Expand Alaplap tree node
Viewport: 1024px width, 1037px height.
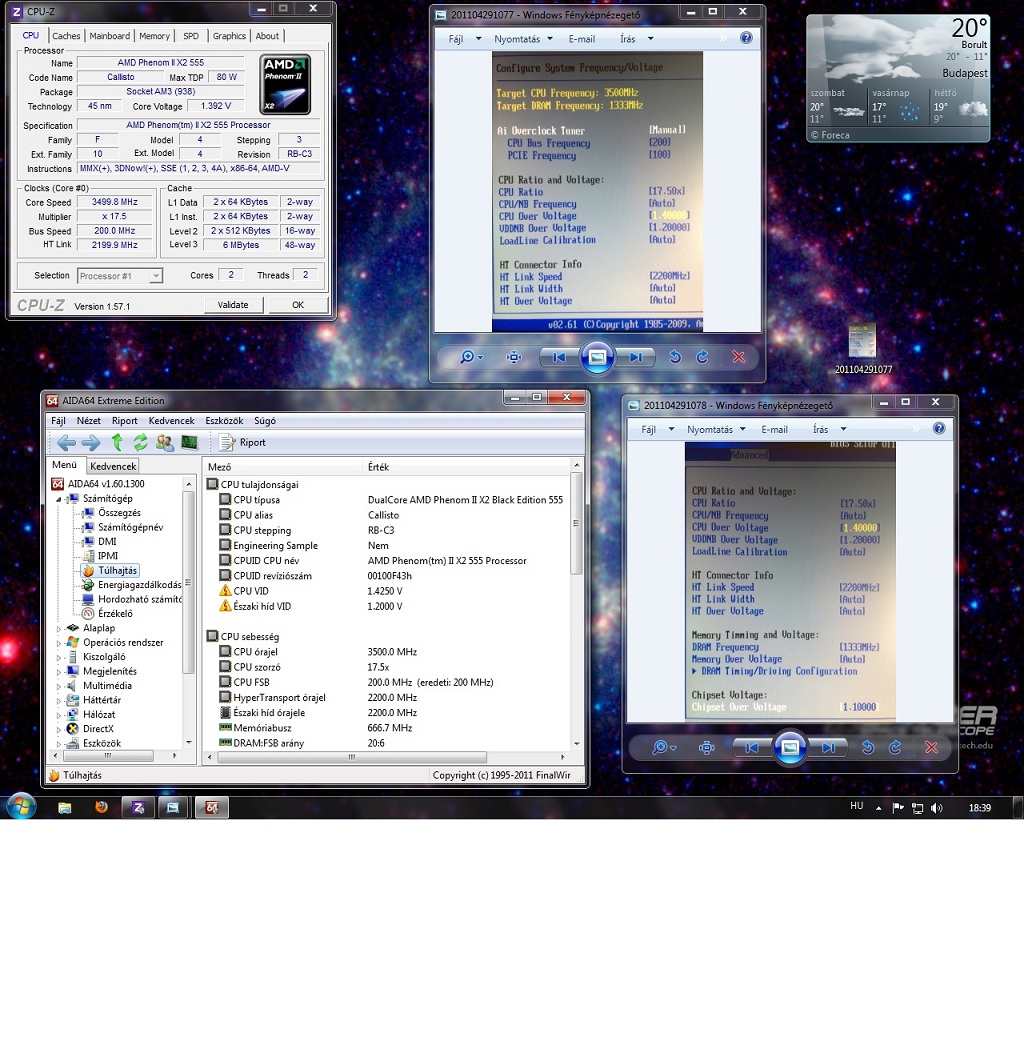click(x=58, y=628)
